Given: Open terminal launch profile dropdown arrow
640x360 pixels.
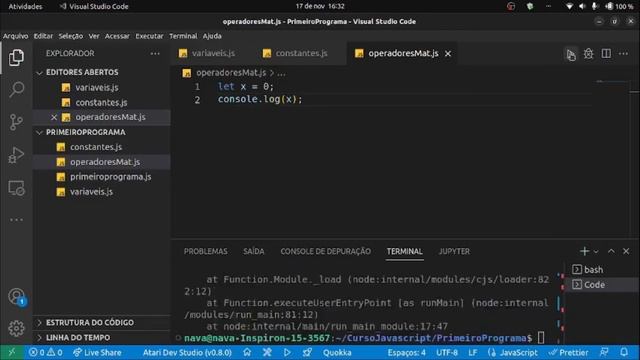Looking at the screenshot, I should point(596,251).
